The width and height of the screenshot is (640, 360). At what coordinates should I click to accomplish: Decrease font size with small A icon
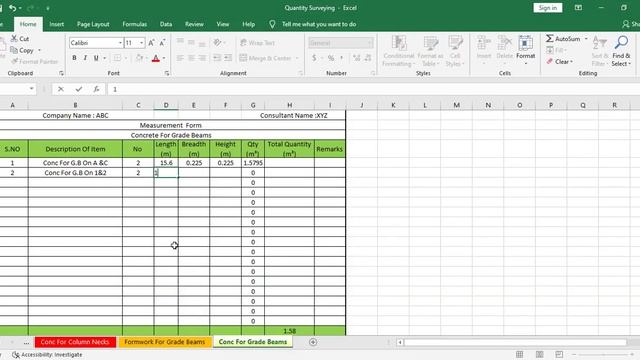point(162,42)
